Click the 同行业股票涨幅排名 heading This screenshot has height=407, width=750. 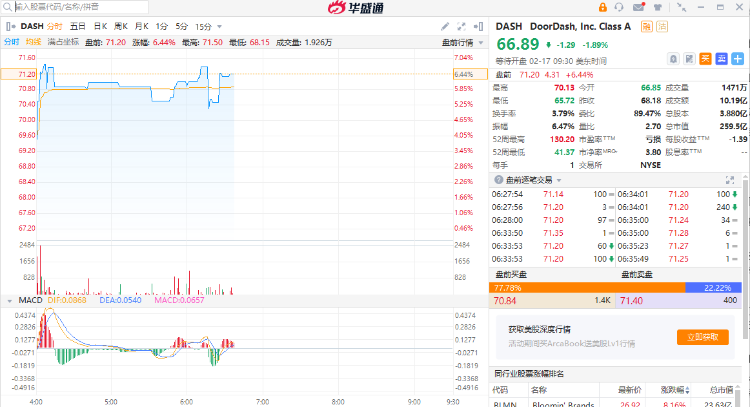tap(529, 374)
